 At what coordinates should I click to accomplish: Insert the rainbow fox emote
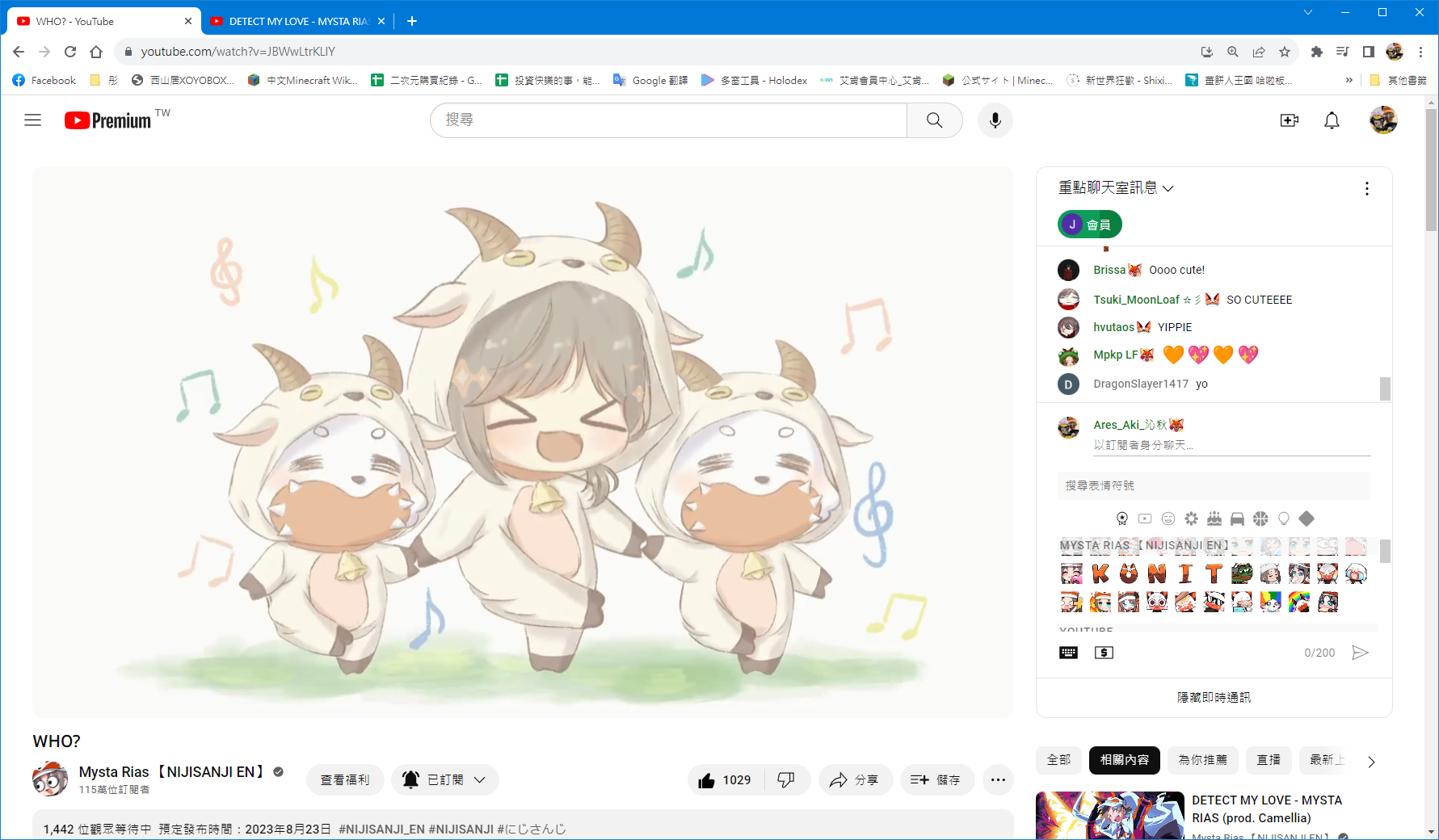point(1299,602)
